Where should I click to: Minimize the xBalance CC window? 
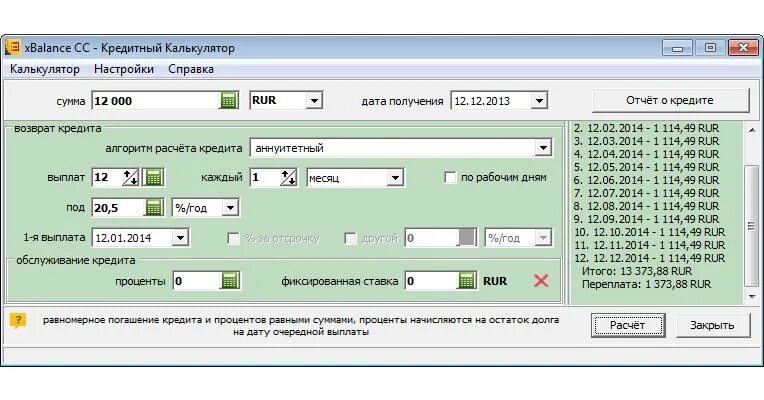click(677, 48)
